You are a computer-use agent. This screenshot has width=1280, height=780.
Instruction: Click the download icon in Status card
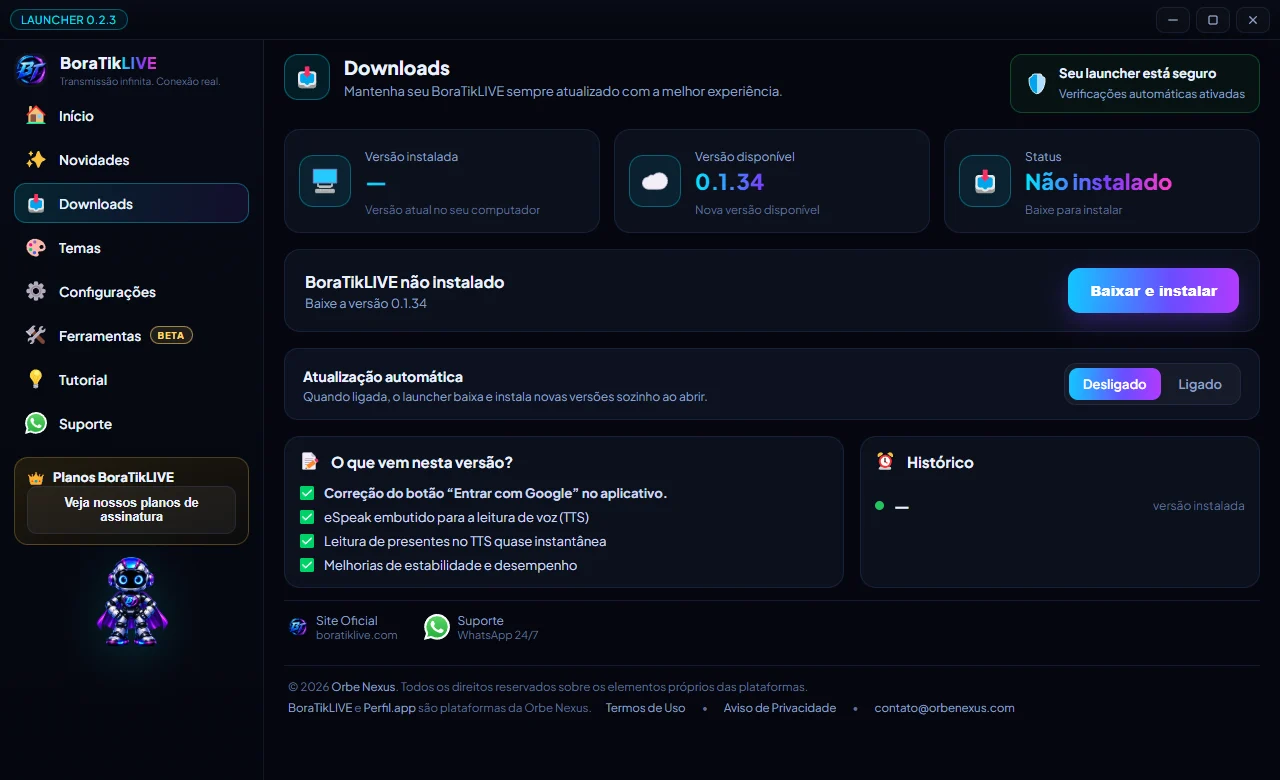(985, 181)
